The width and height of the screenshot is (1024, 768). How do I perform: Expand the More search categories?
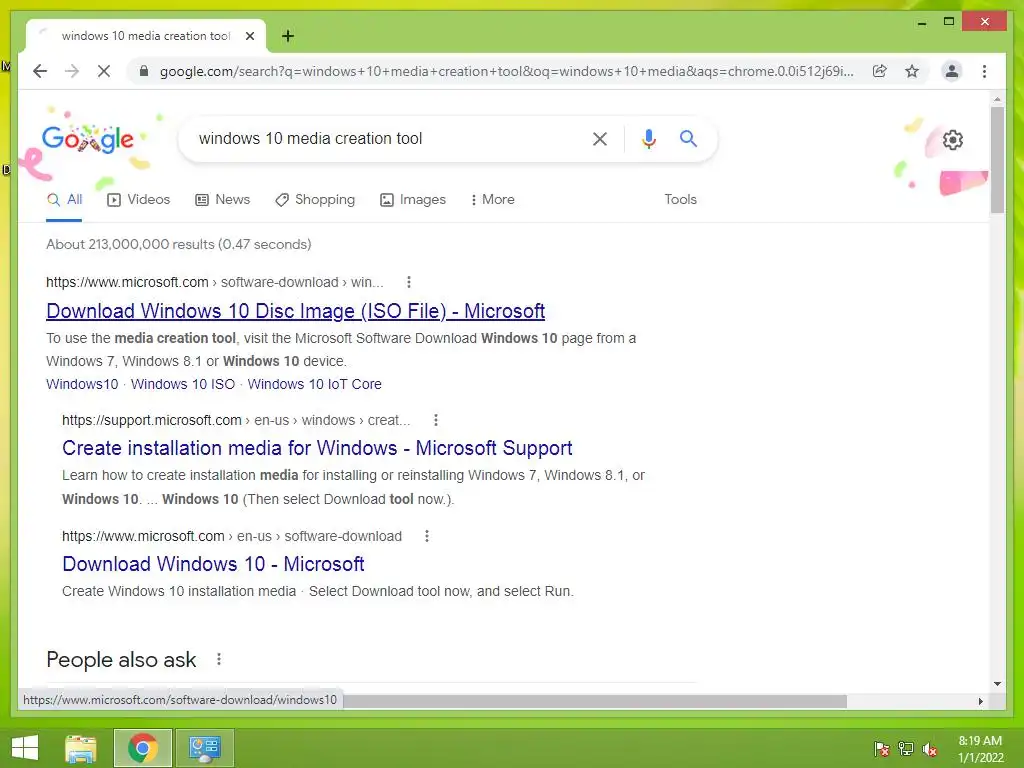coord(492,200)
